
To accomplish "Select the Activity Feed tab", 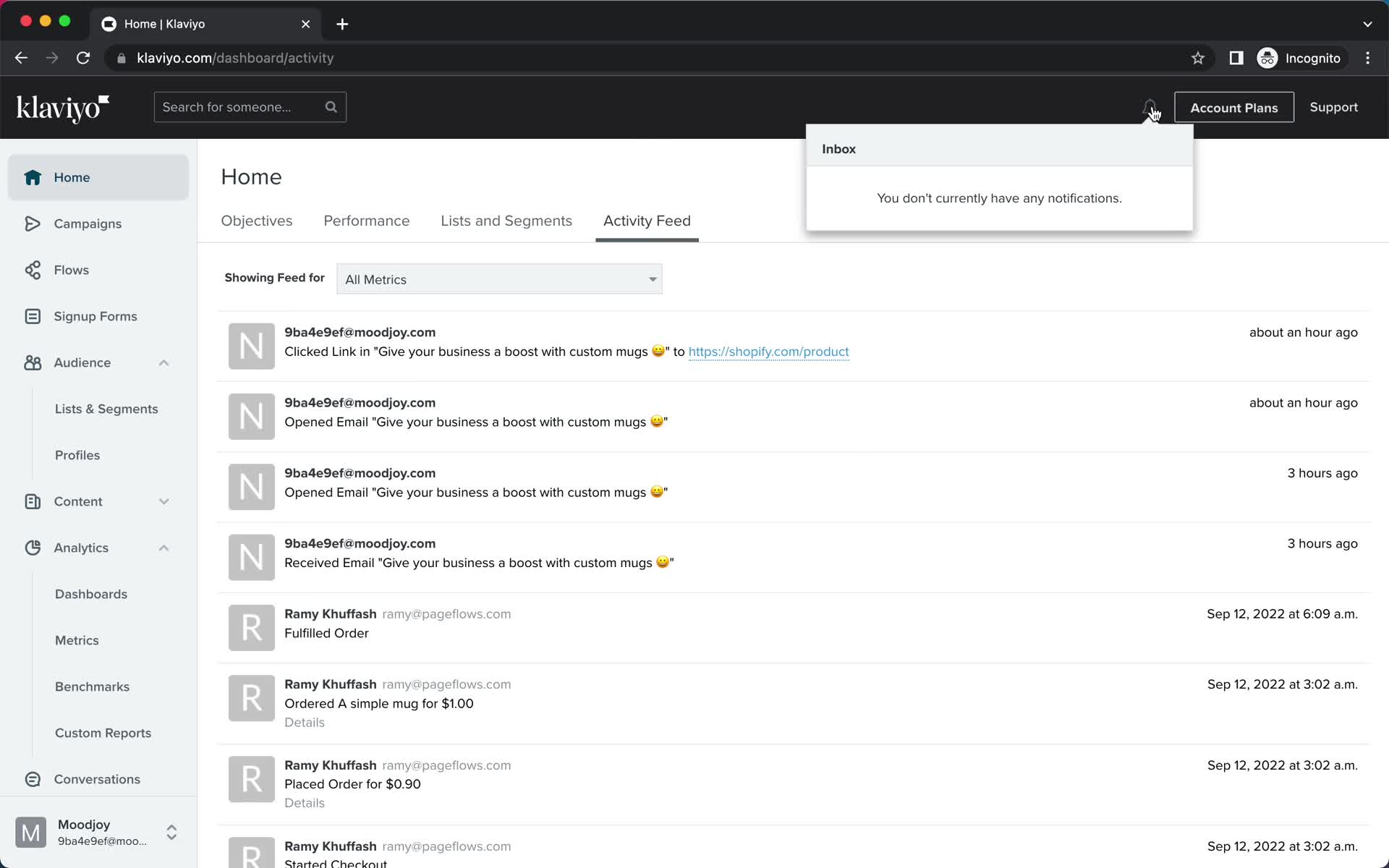I will pos(647,221).
